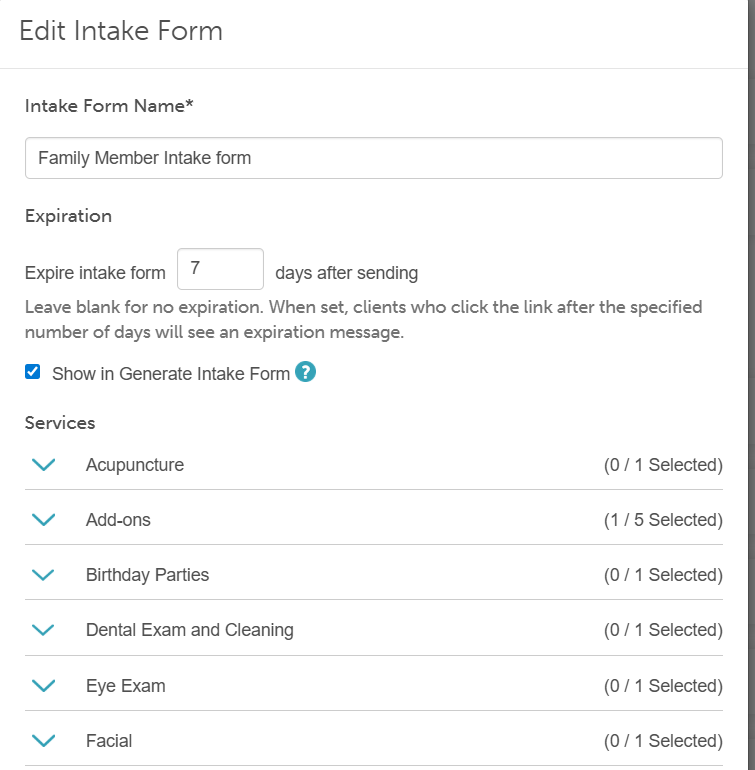Expand the Eye Exam chevron
755x770 pixels.
43,686
